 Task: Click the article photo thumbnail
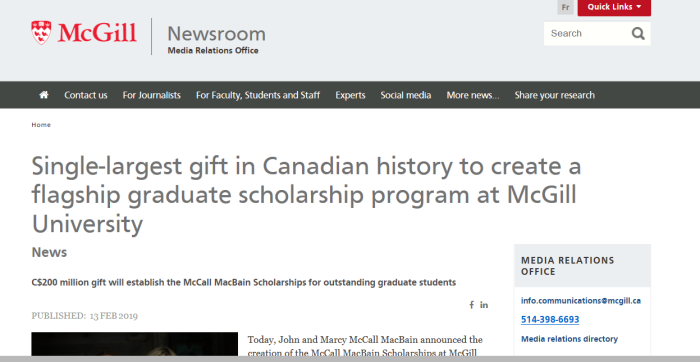pyautogui.click(x=134, y=344)
